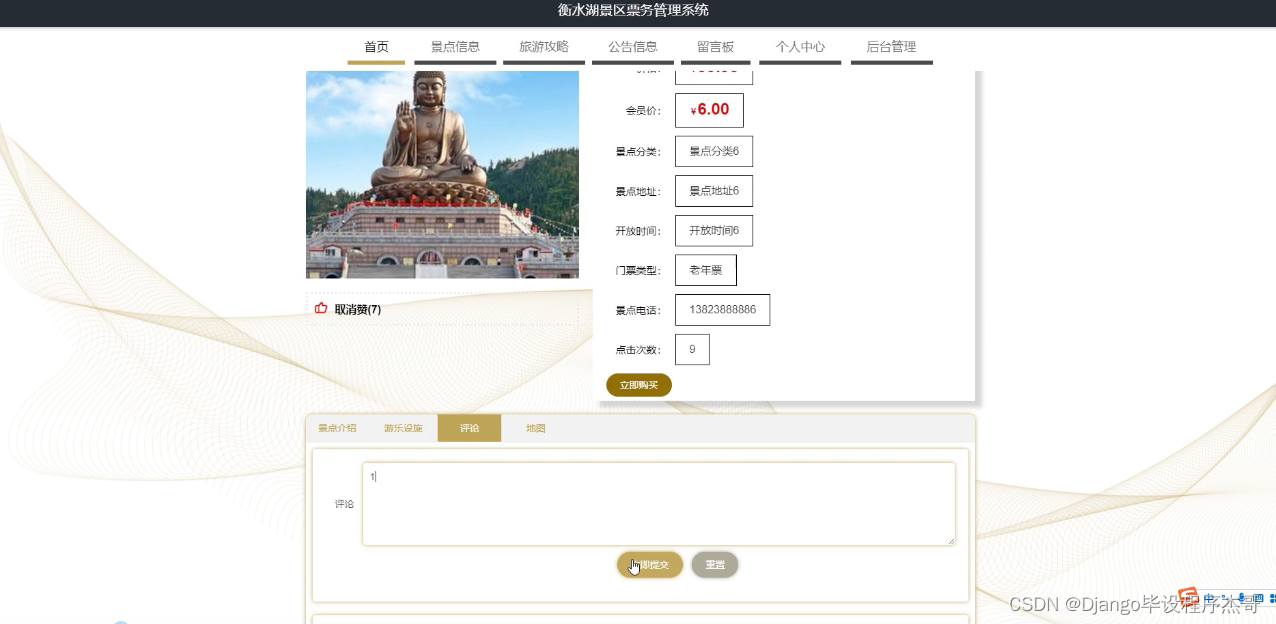Click the CSDN logo icon in the watermark
This screenshot has width=1276, height=624.
click(1189, 597)
